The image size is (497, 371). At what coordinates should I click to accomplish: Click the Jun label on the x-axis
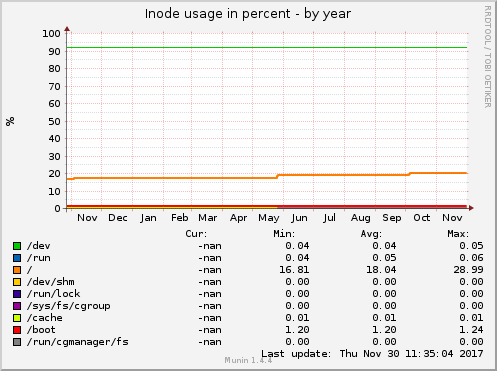pyautogui.click(x=299, y=218)
